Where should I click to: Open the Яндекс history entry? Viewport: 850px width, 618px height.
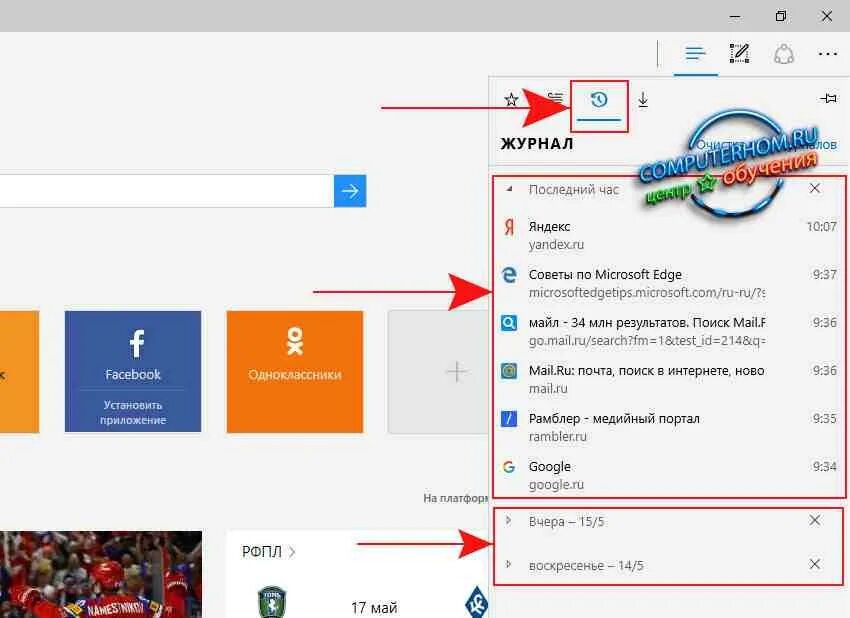pos(668,235)
